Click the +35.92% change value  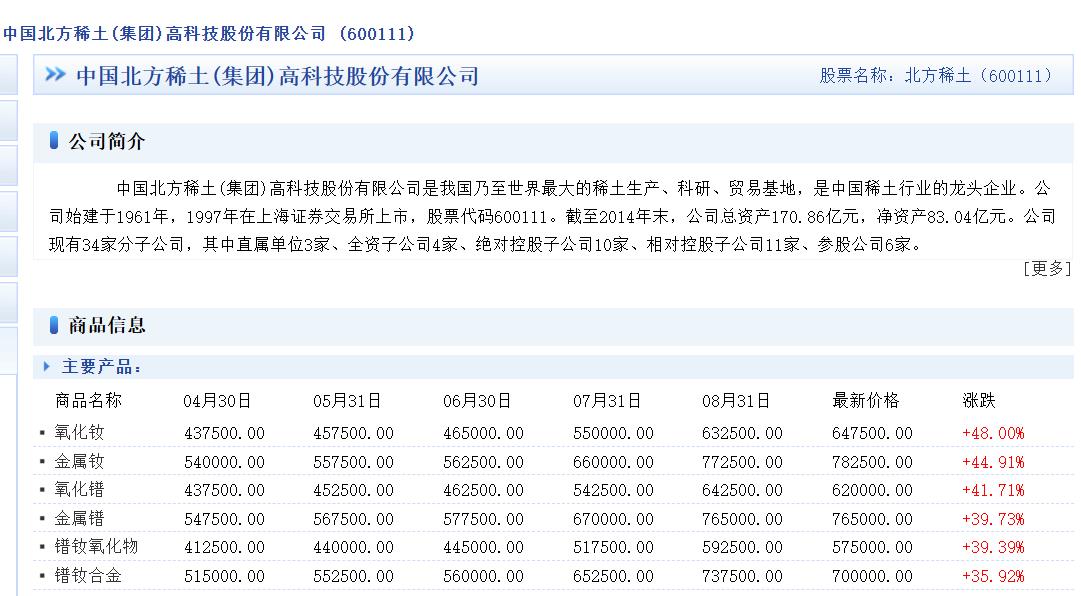click(x=993, y=576)
